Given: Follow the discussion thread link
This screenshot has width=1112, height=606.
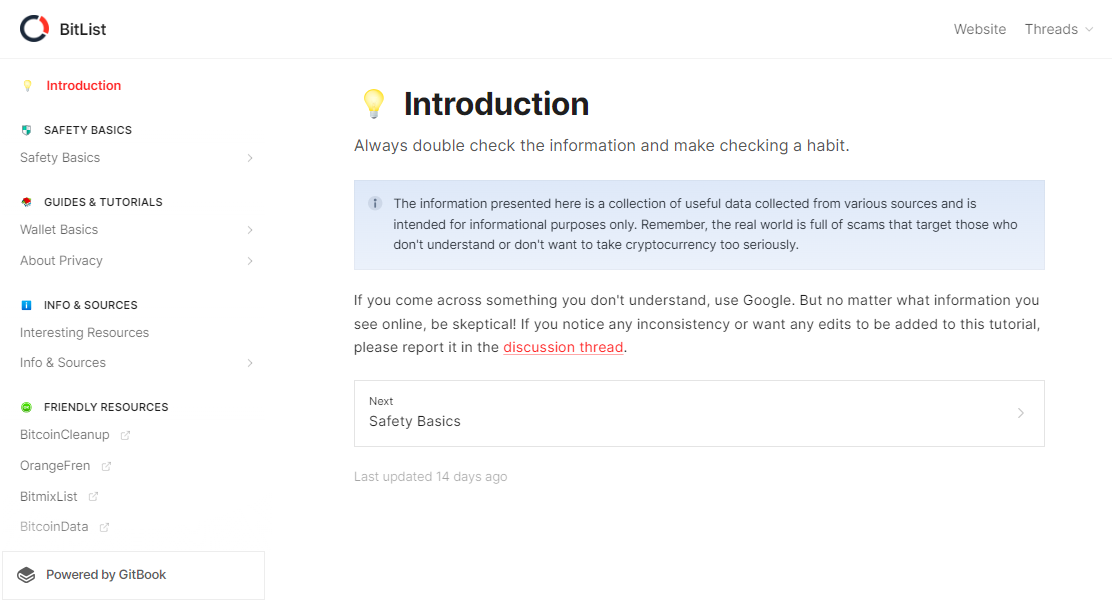Looking at the screenshot, I should tap(563, 347).
